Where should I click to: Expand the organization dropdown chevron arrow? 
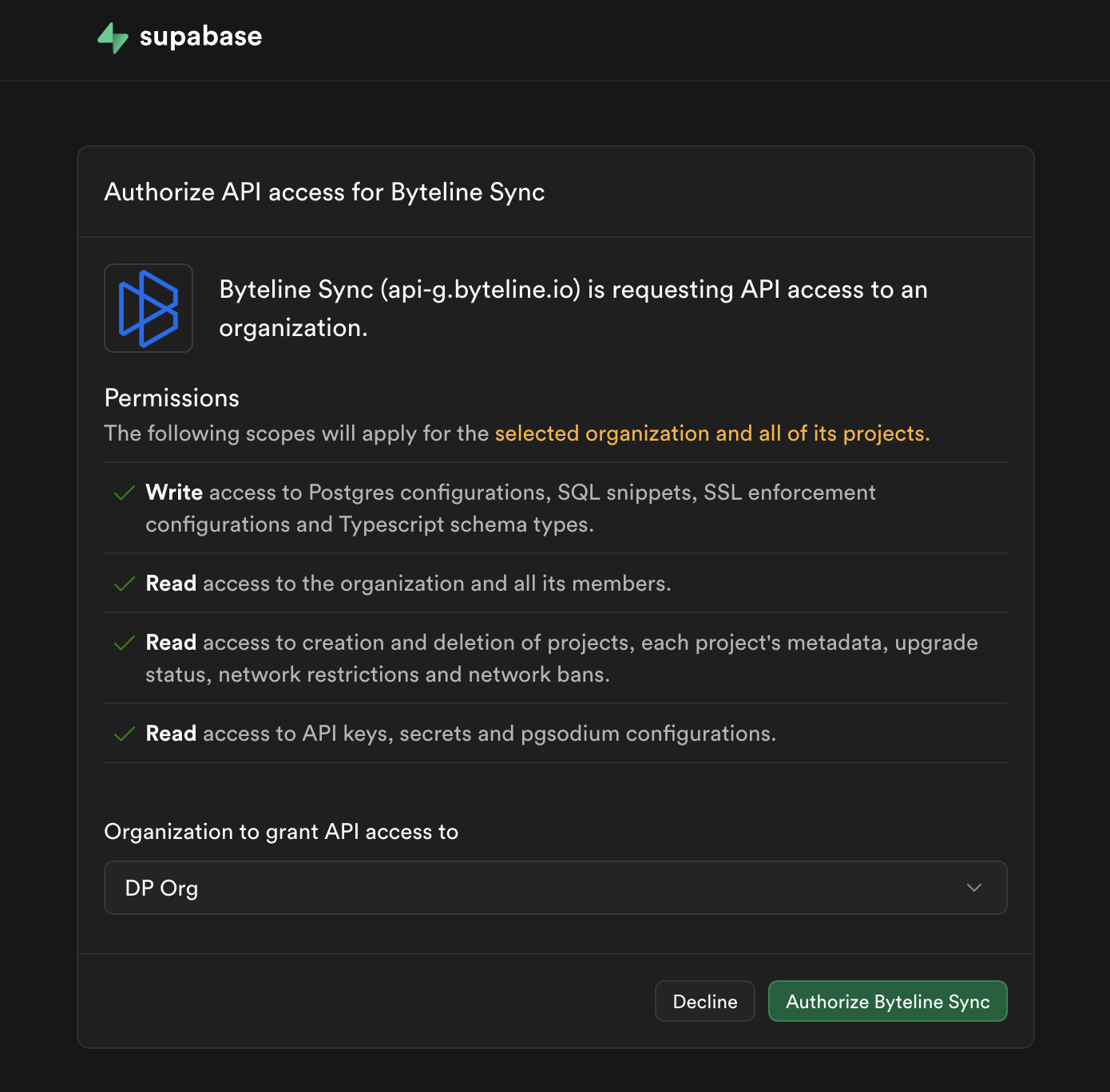point(973,888)
